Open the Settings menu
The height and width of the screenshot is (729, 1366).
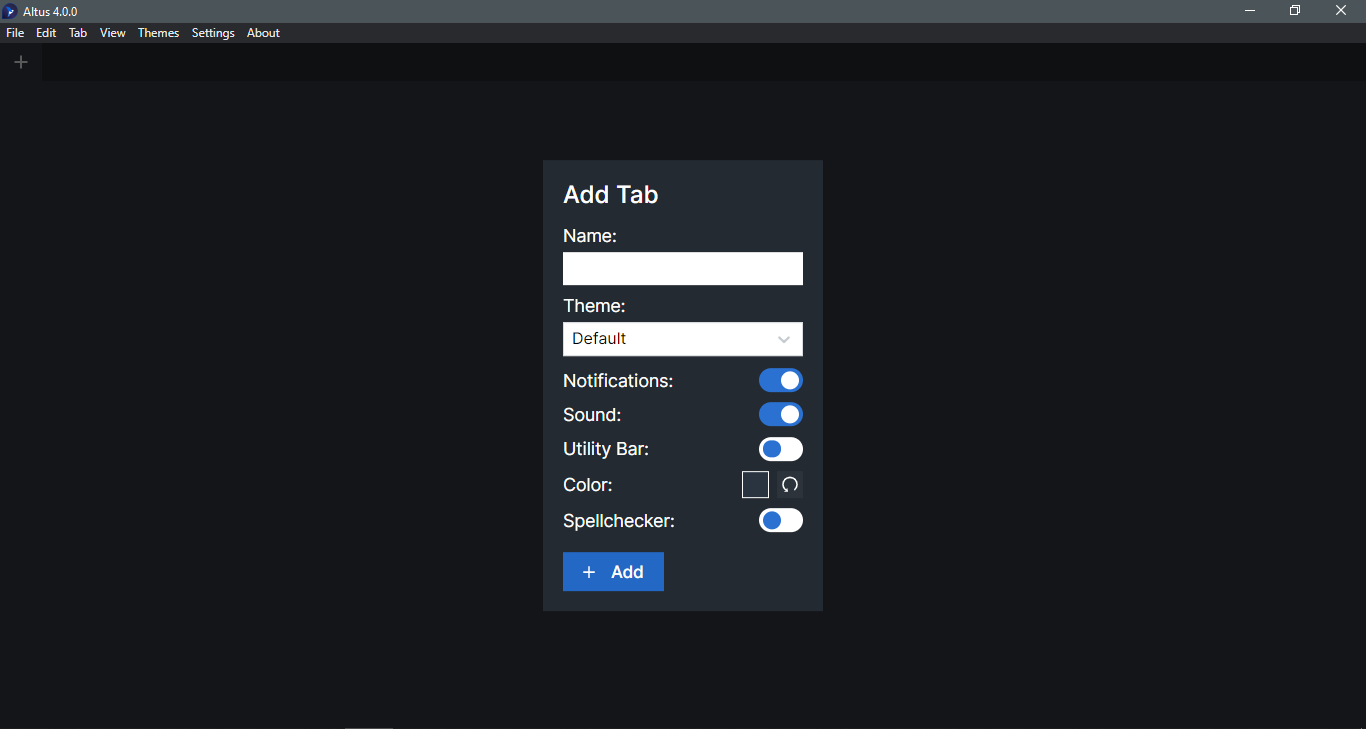(213, 33)
